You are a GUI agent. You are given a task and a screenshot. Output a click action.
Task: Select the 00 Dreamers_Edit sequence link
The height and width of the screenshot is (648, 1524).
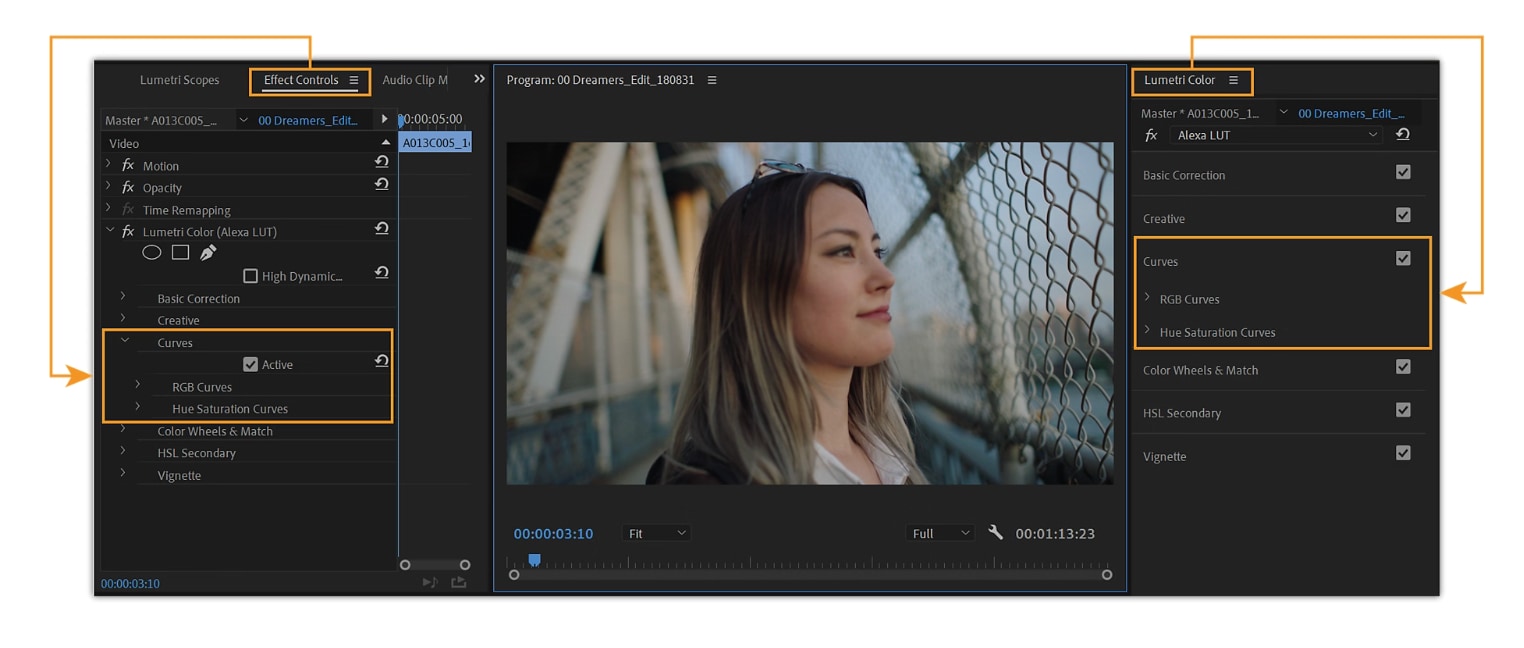pos(305,118)
